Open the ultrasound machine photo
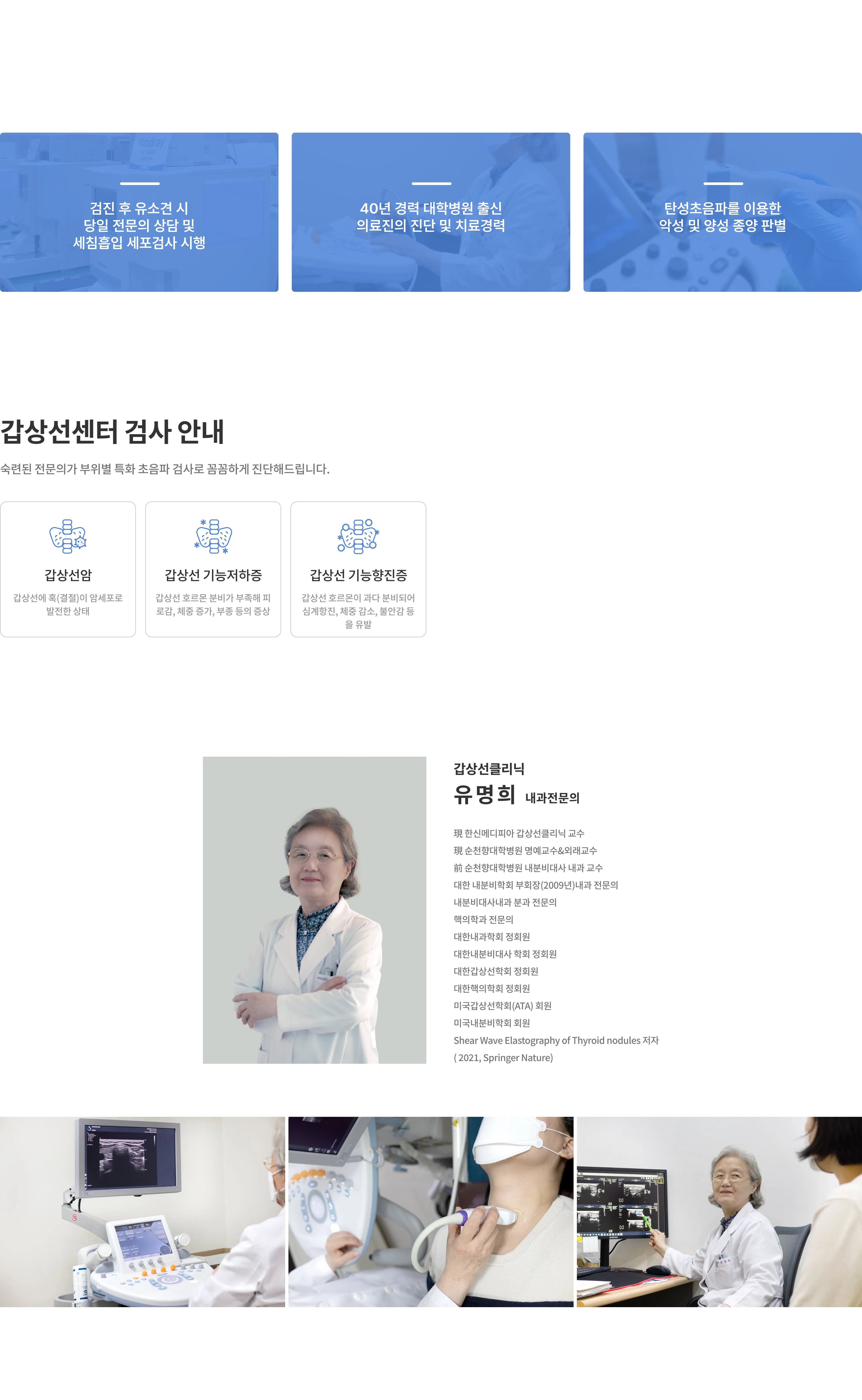The width and height of the screenshot is (862, 1400). tap(143, 1211)
